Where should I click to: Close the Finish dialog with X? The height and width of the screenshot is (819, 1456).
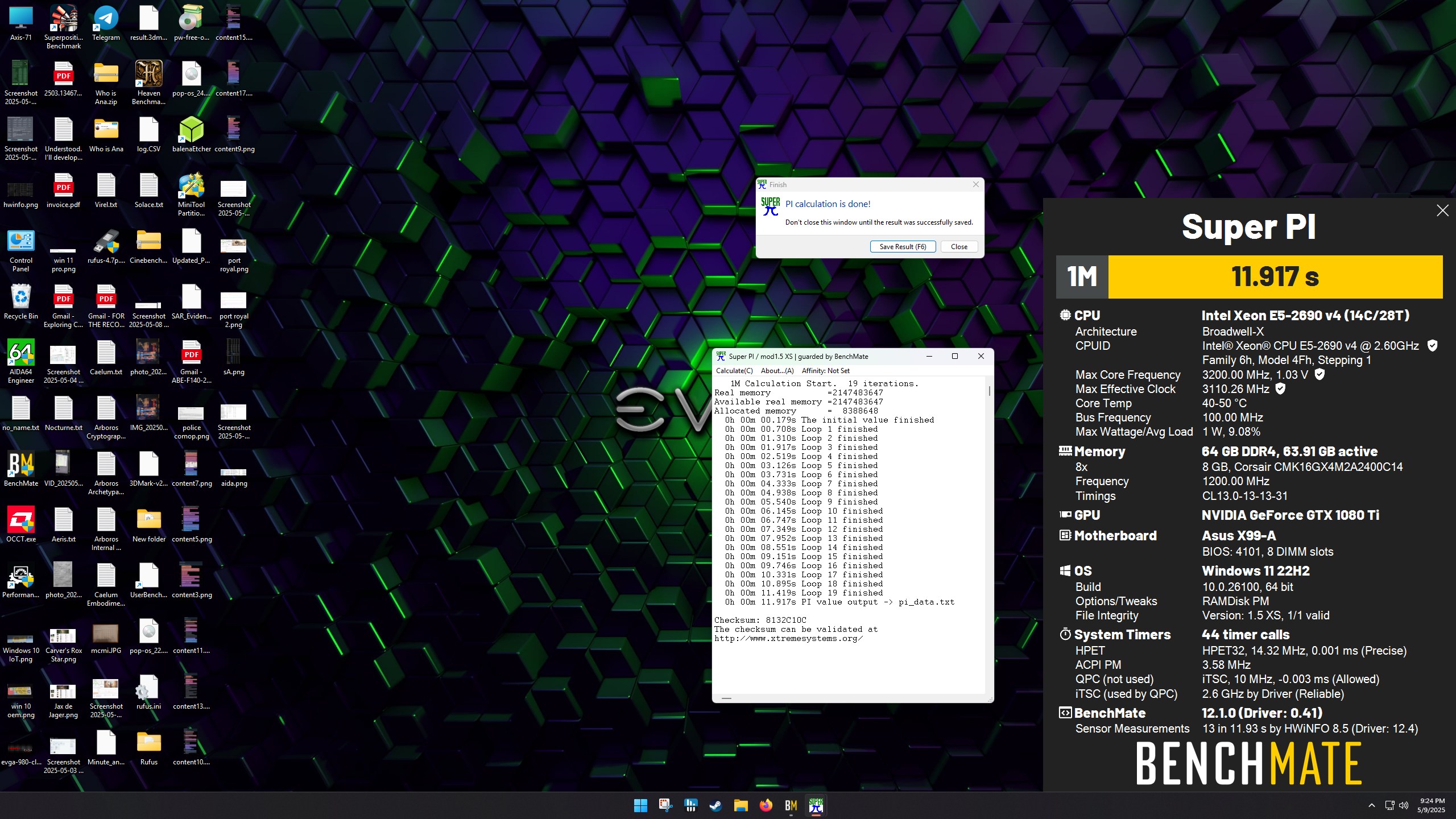click(x=975, y=184)
